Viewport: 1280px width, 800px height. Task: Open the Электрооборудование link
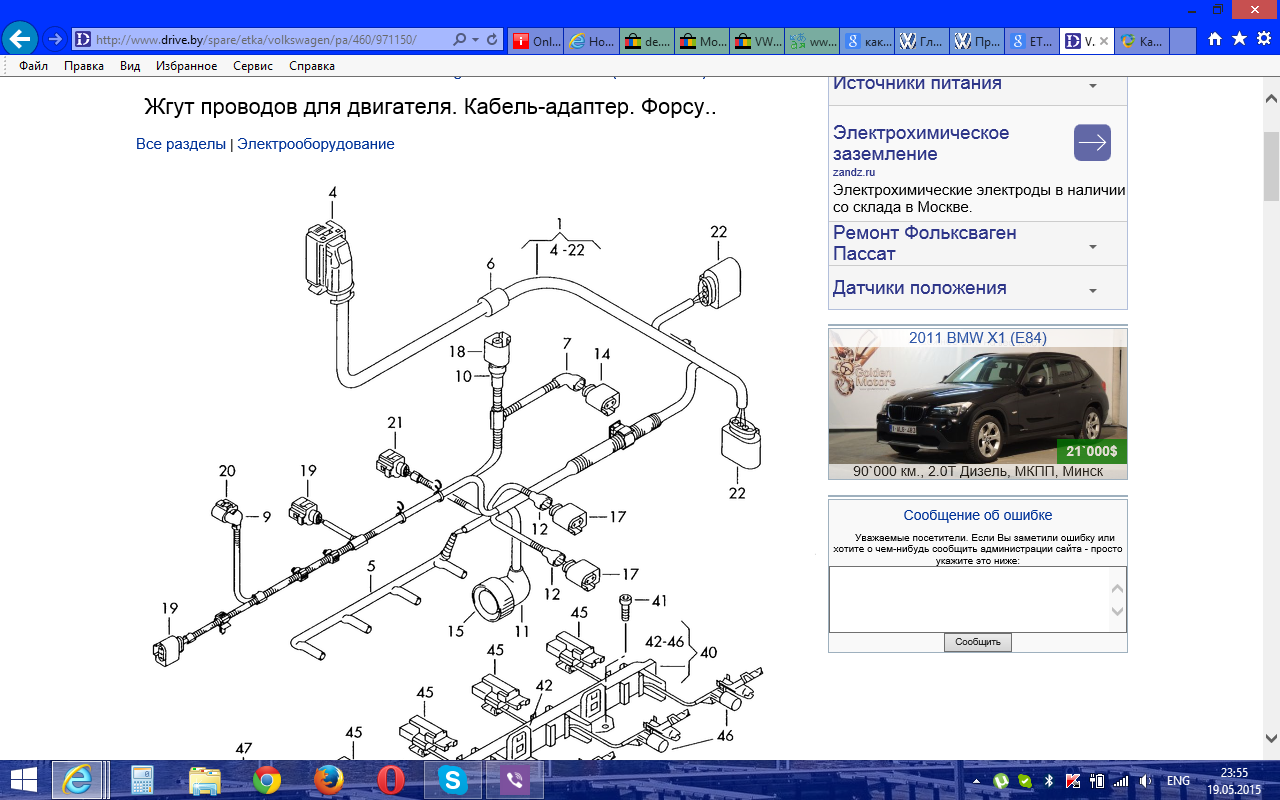pos(315,144)
